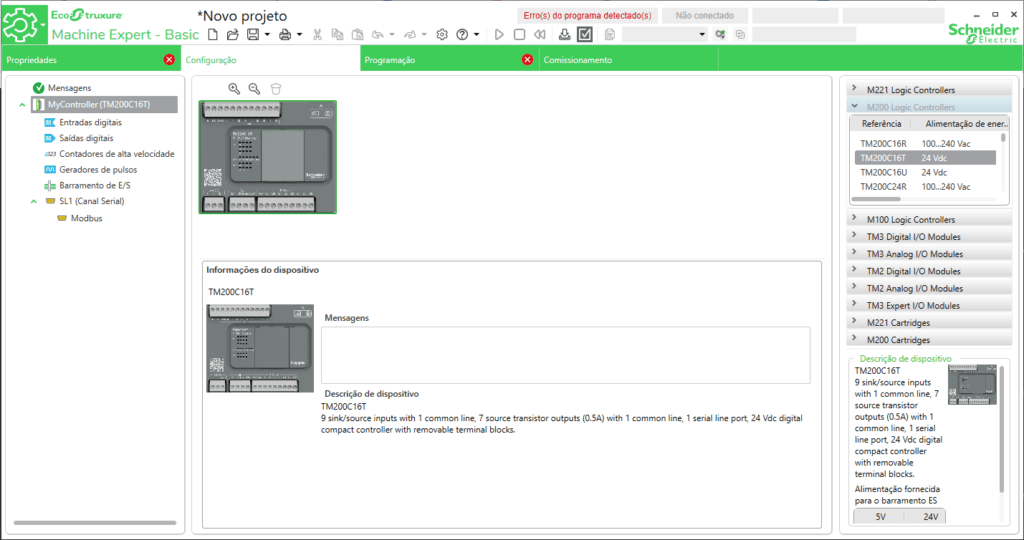Stop the controller with stop icon
The image size is (1024, 540).
pos(520,35)
